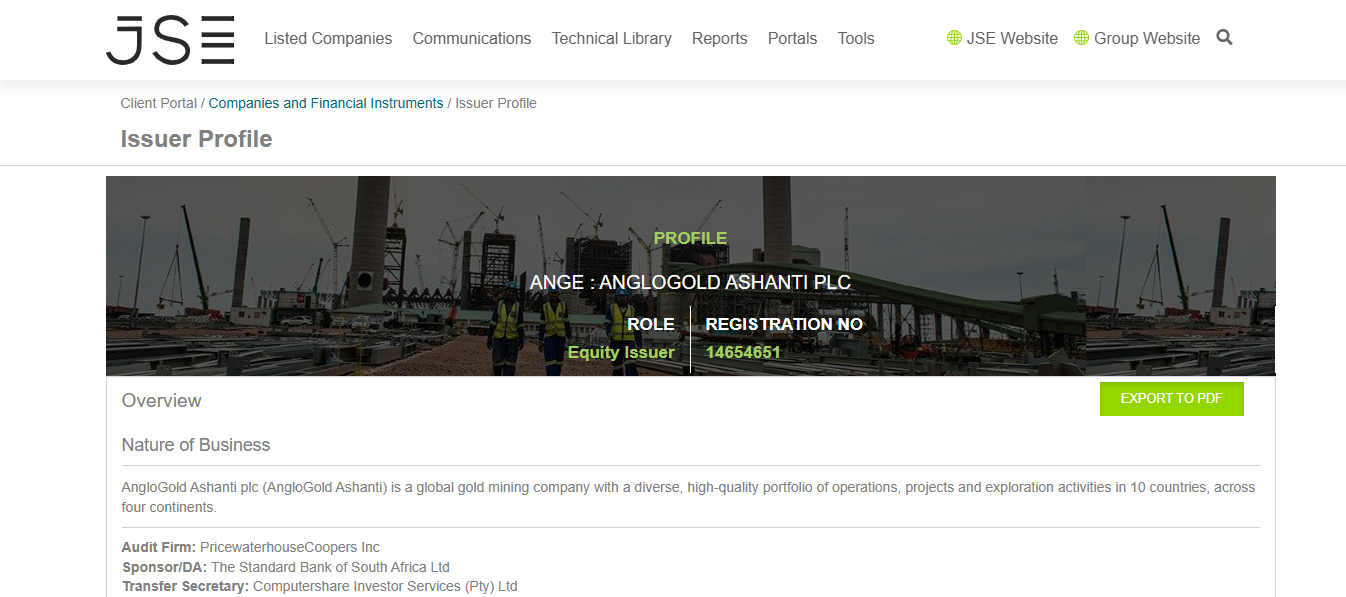Click Sponsor/DA Standard Bank line
The height and width of the screenshot is (597, 1346).
[x=286, y=567]
